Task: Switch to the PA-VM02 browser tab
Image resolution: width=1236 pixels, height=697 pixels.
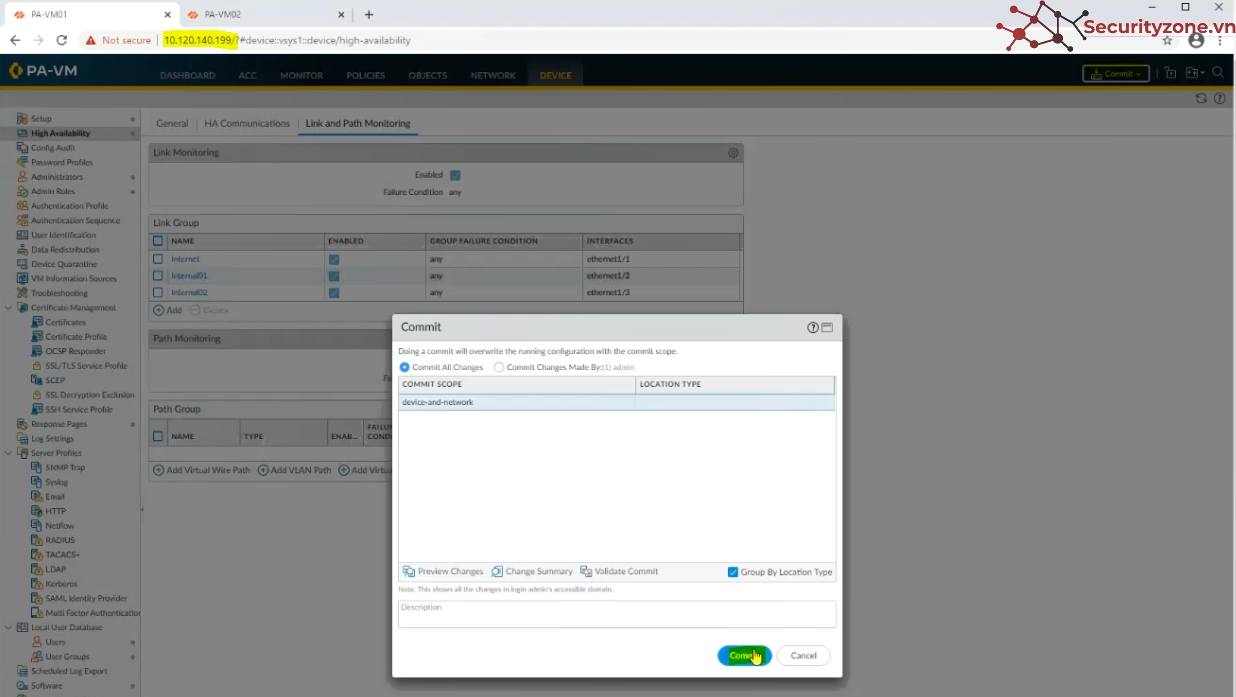Action: coord(266,15)
